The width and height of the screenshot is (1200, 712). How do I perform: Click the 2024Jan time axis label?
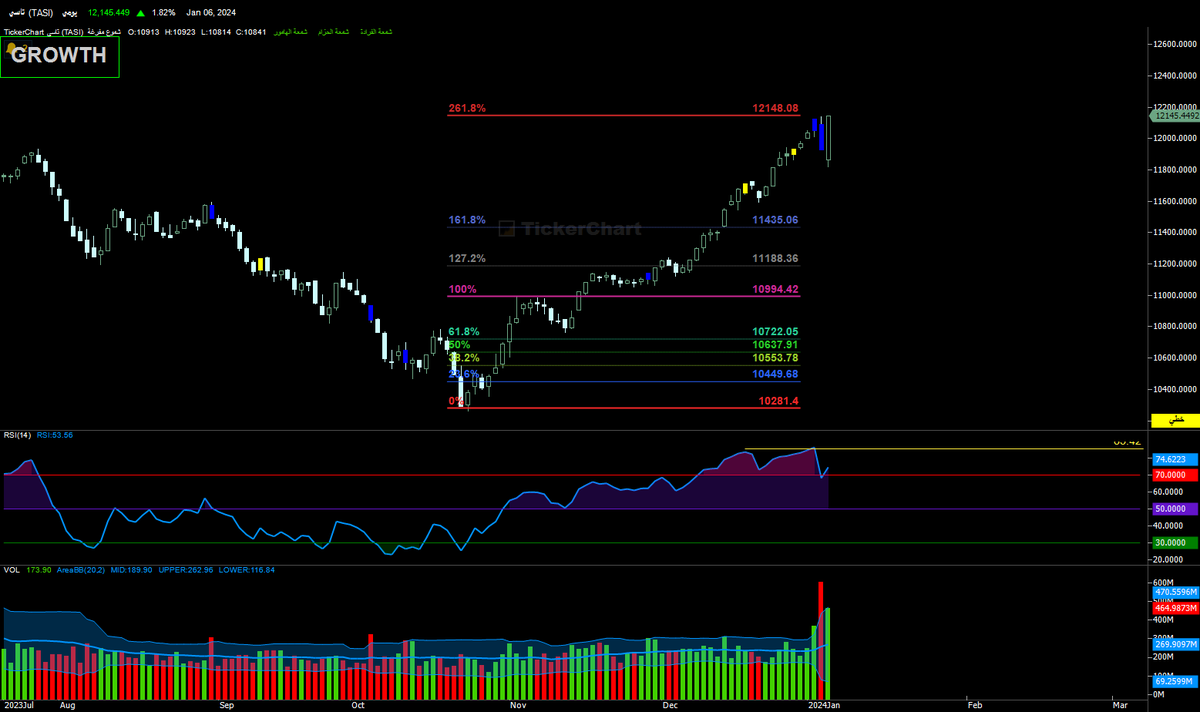823,705
